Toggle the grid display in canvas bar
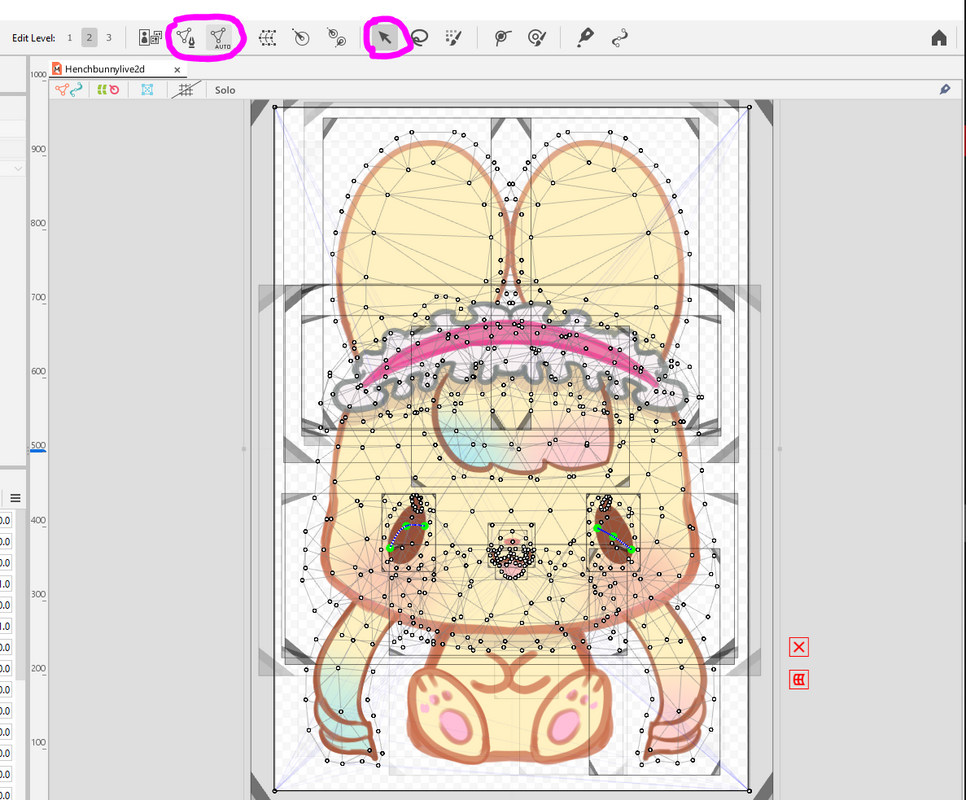The image size is (966, 800). pos(183,90)
